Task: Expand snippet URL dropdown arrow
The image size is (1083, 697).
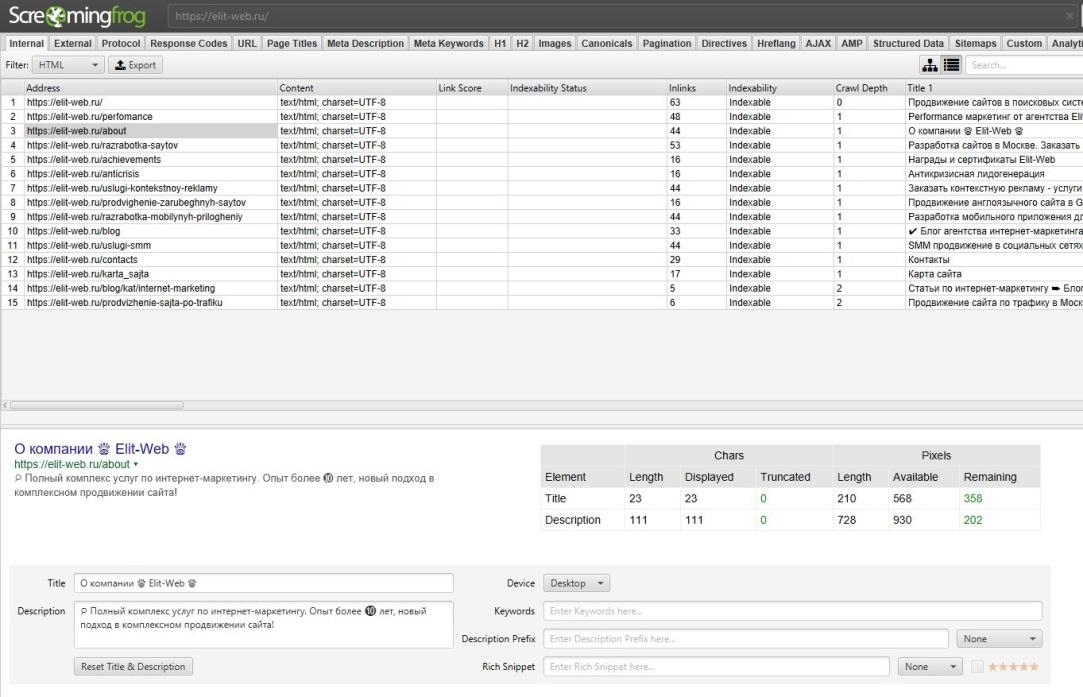Action: point(135,464)
